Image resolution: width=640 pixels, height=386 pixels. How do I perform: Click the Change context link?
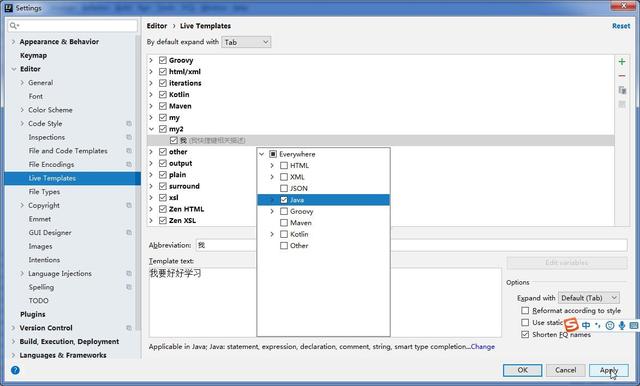[482, 347]
